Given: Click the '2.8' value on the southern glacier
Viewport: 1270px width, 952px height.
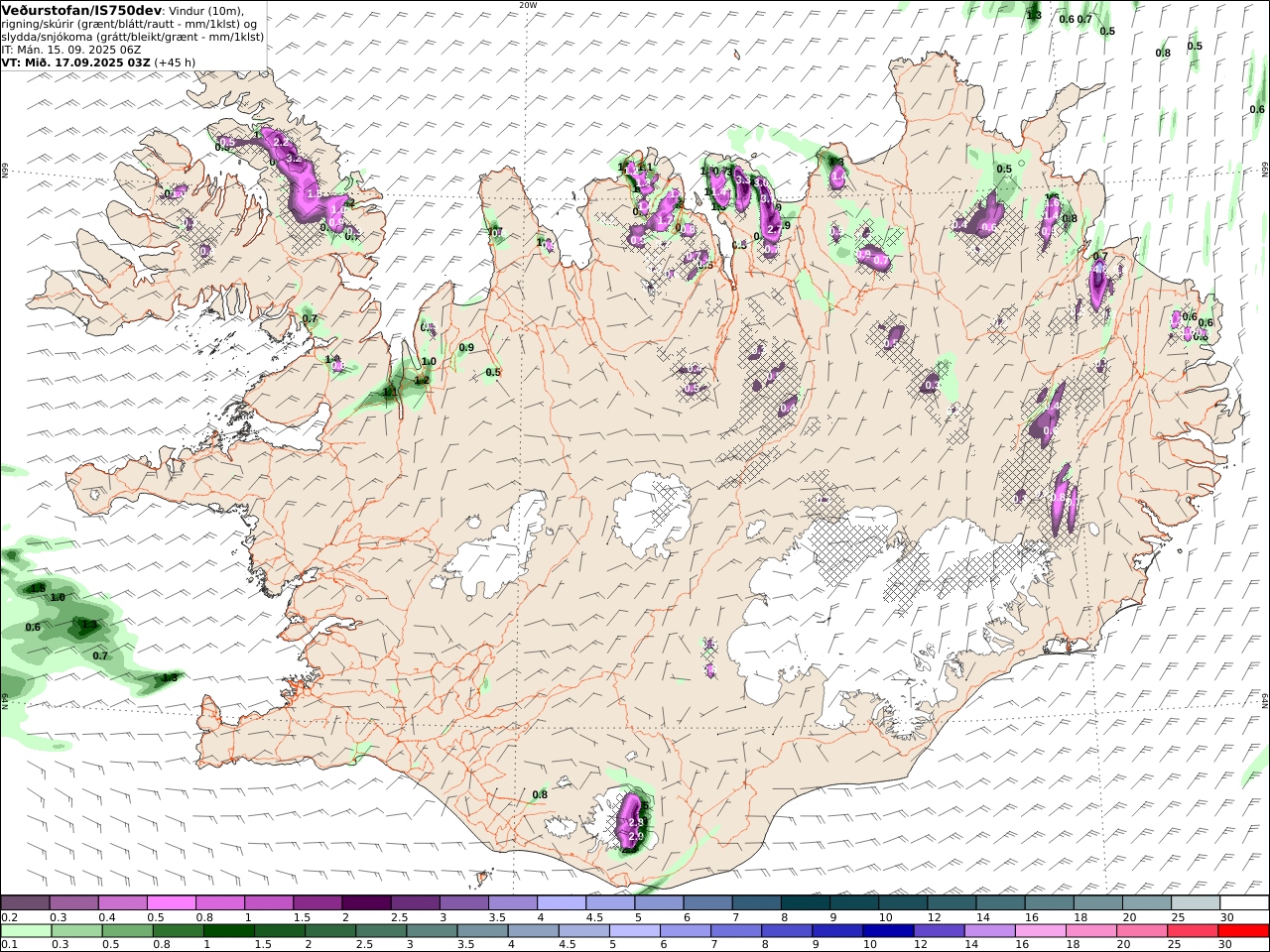Looking at the screenshot, I should click(636, 822).
